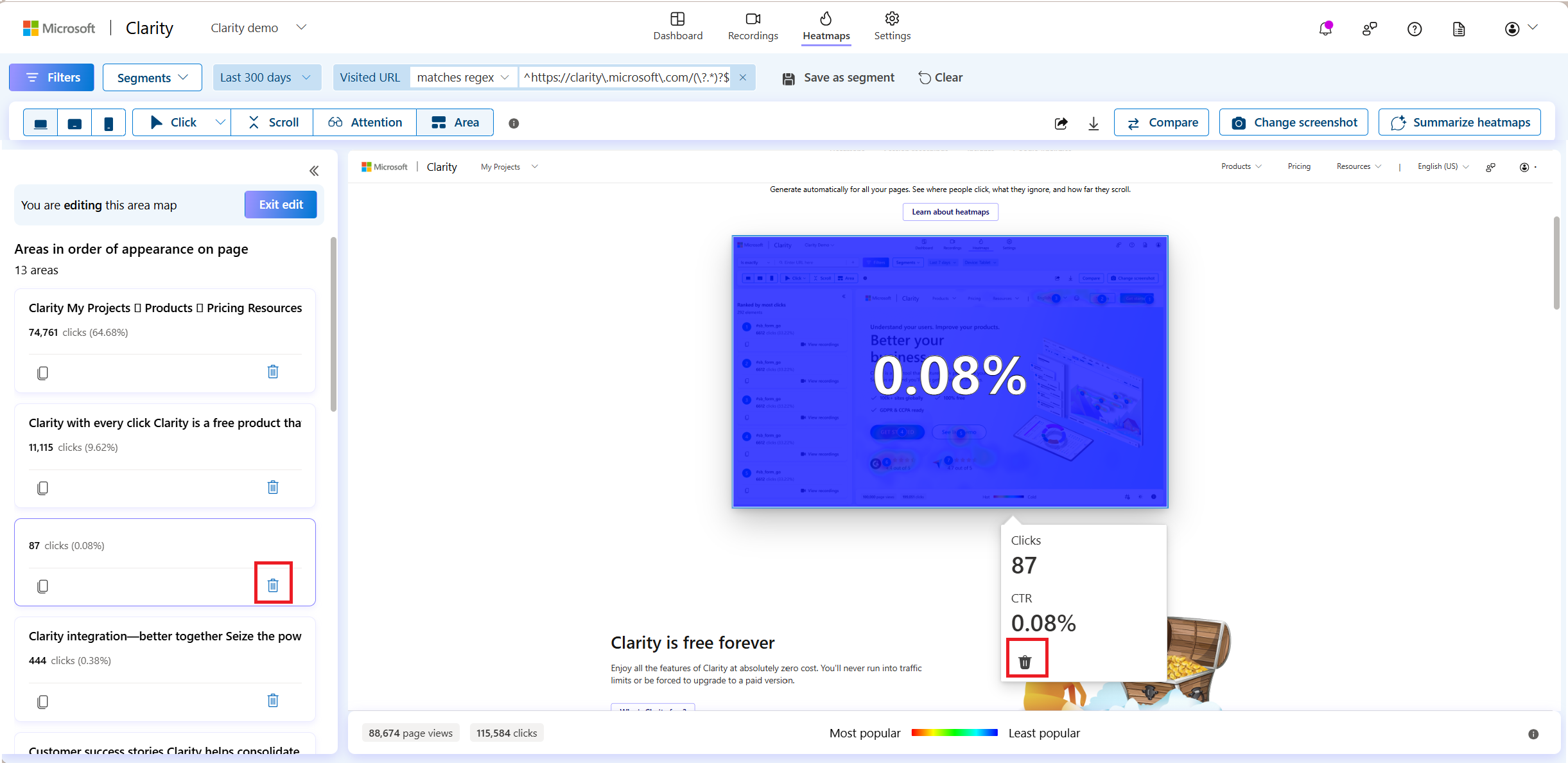Click the download heatmap icon
The image size is (1568, 763).
coord(1093,123)
